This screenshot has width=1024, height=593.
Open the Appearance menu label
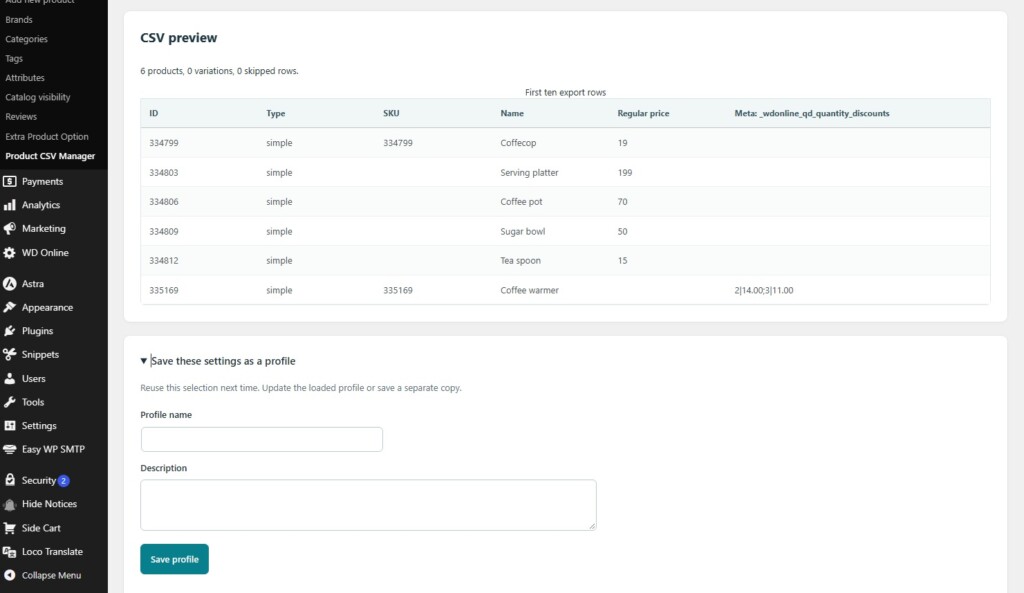pos(47,308)
